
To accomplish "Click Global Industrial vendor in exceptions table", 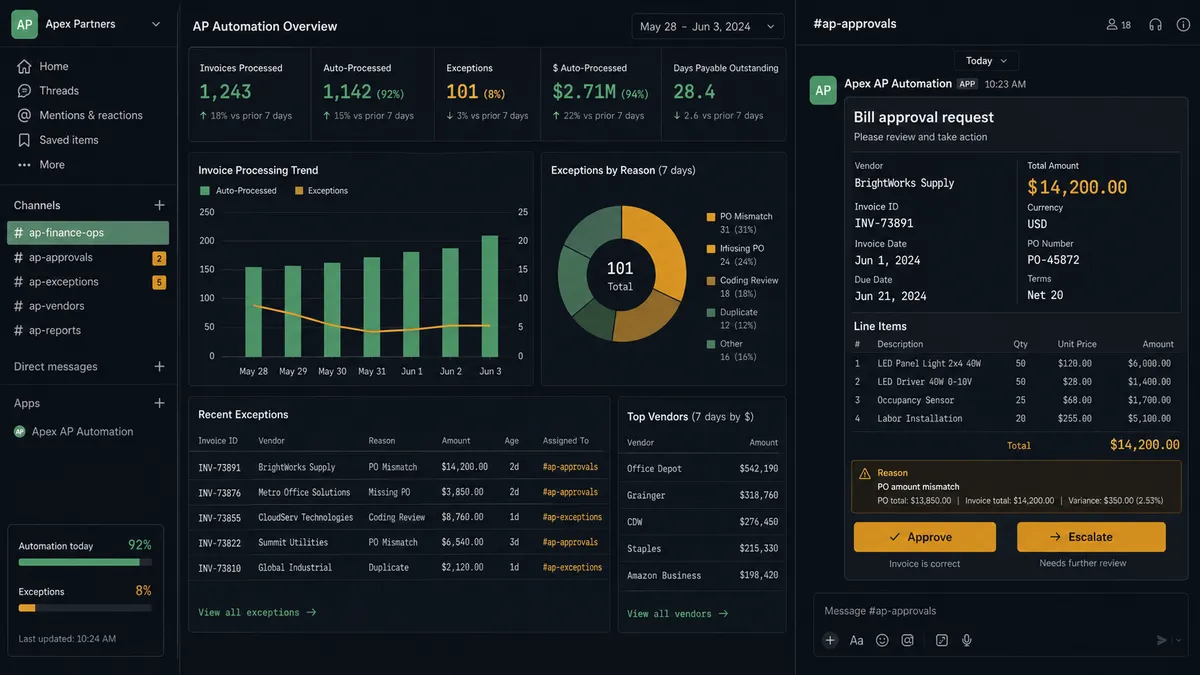I will coord(294,567).
